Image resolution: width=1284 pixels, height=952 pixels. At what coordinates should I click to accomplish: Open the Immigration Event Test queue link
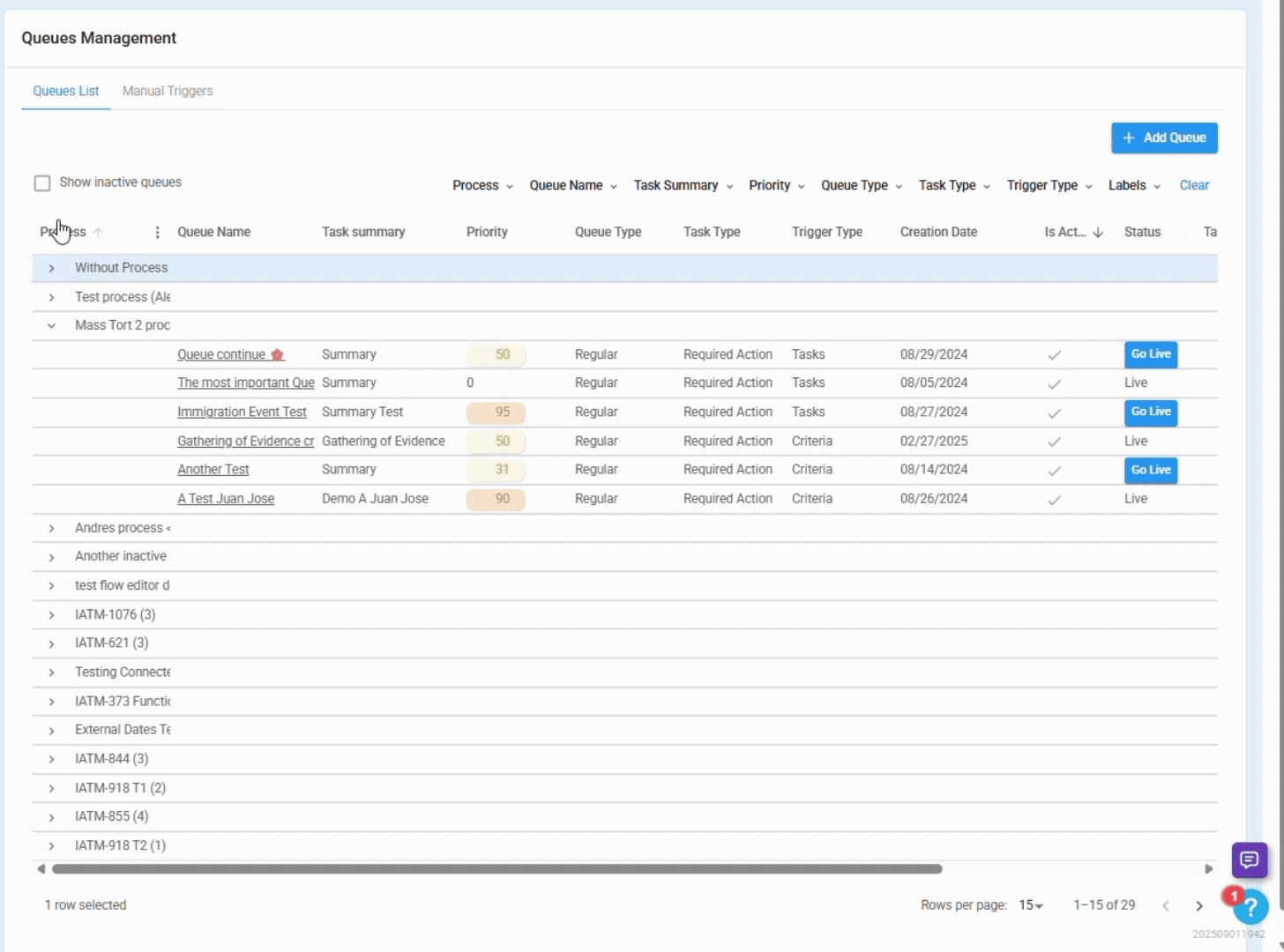(x=242, y=413)
